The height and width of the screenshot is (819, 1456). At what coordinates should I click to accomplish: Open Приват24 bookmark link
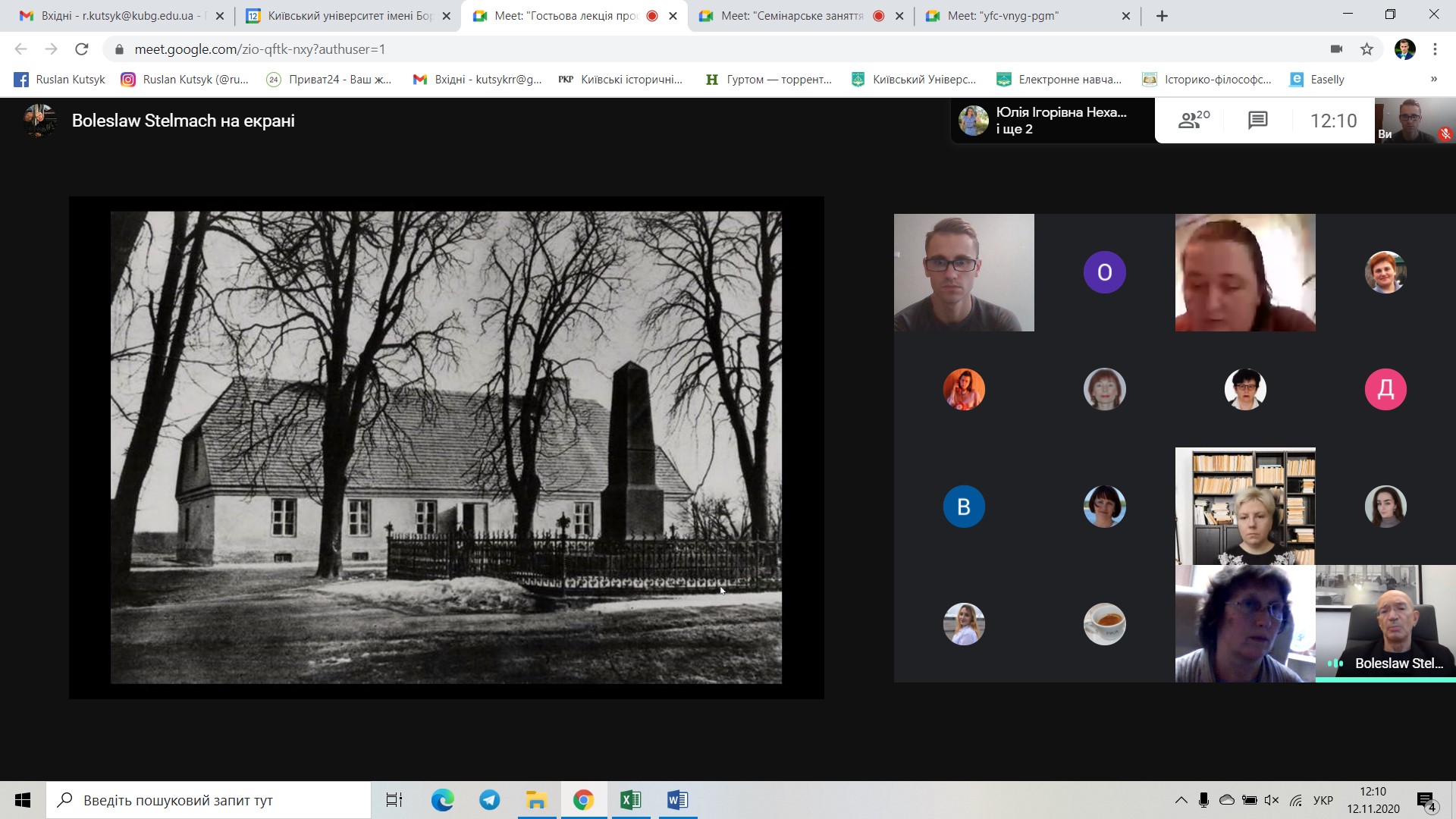(329, 79)
